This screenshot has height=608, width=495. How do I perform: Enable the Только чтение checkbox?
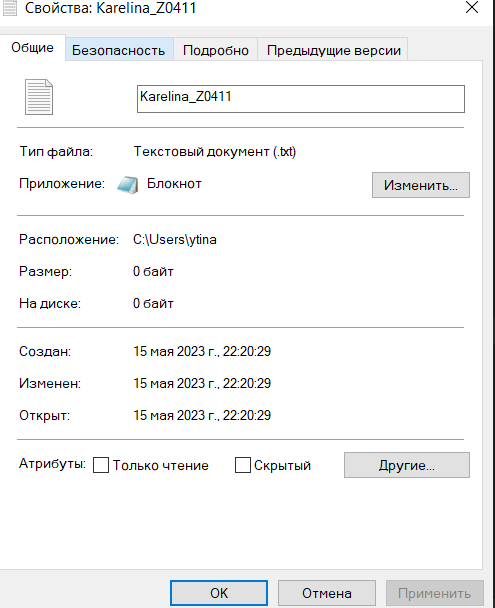click(101, 465)
